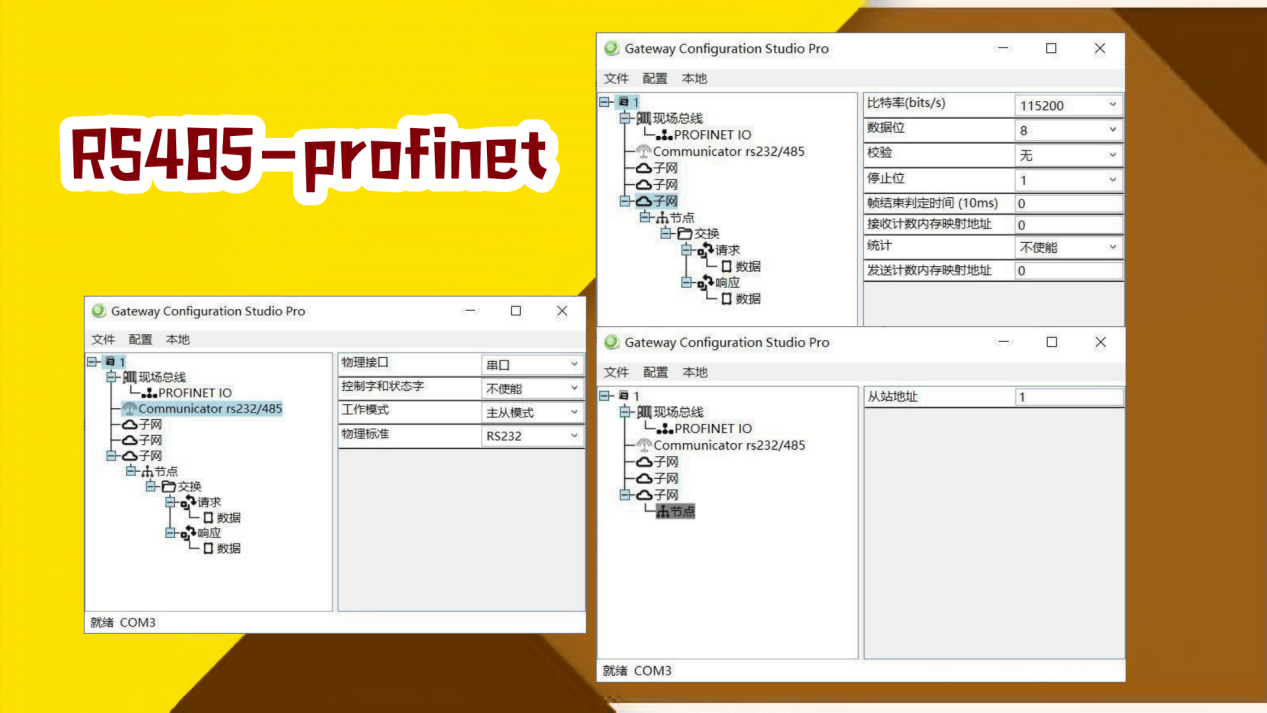Screen dimensions: 1267x713
Task: Select the 现场总线 bus icon in upper-right window
Action: [644, 118]
